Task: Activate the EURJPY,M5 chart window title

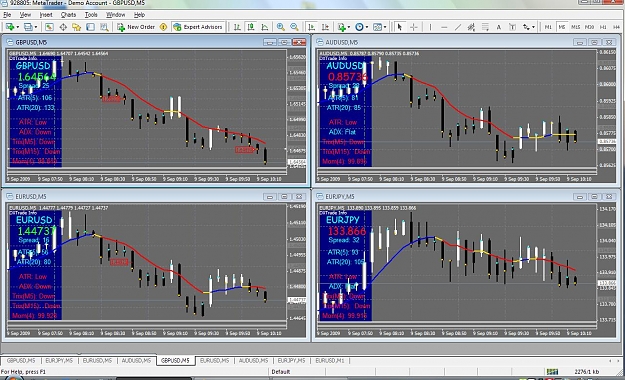Action: (x=340, y=197)
